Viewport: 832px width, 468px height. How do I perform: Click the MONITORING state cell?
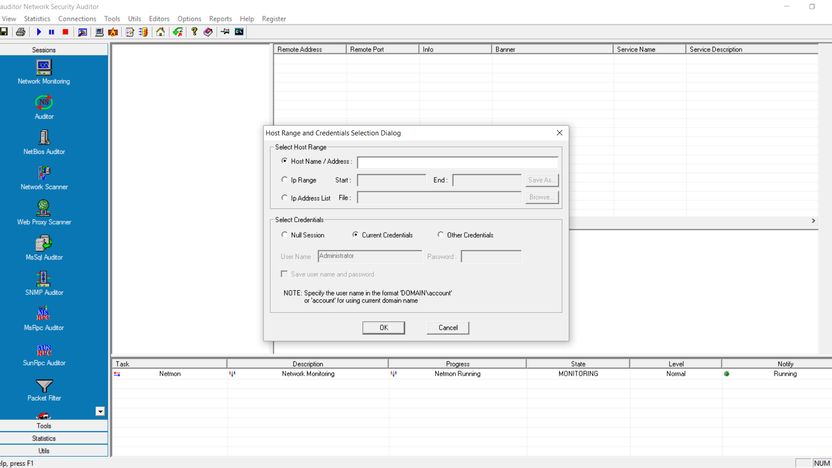[578, 374]
